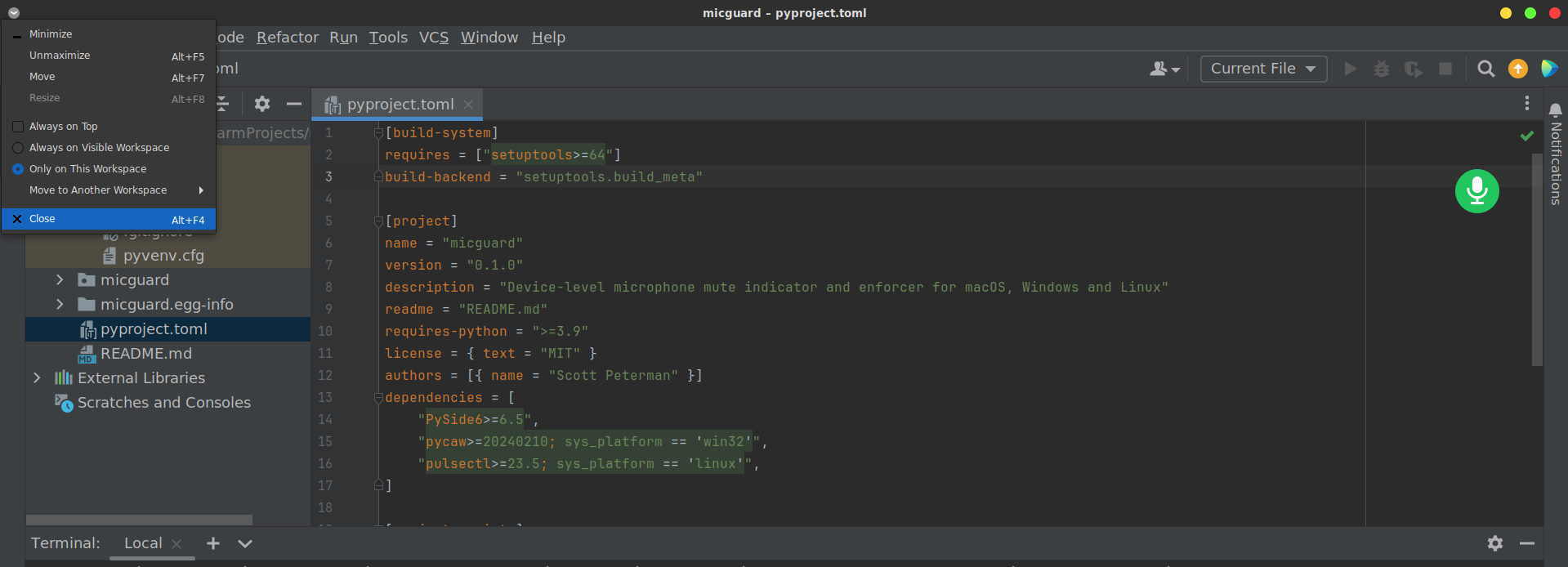Screen dimensions: 1568x567
Task: Click the orange IDE update arrow icon
Action: tap(1517, 69)
